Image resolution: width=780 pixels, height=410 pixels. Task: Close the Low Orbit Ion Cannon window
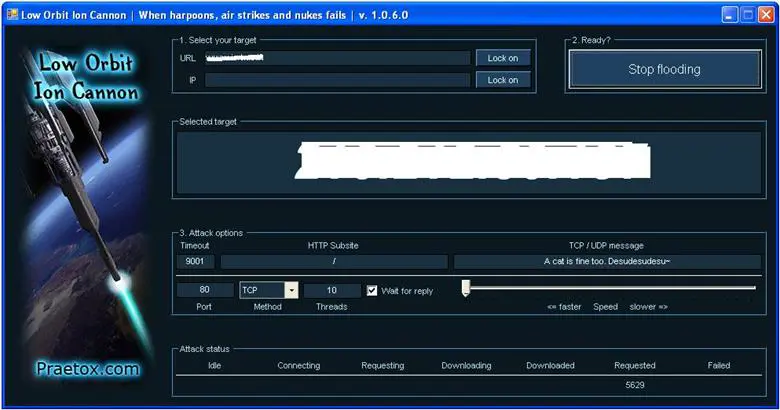click(x=765, y=15)
